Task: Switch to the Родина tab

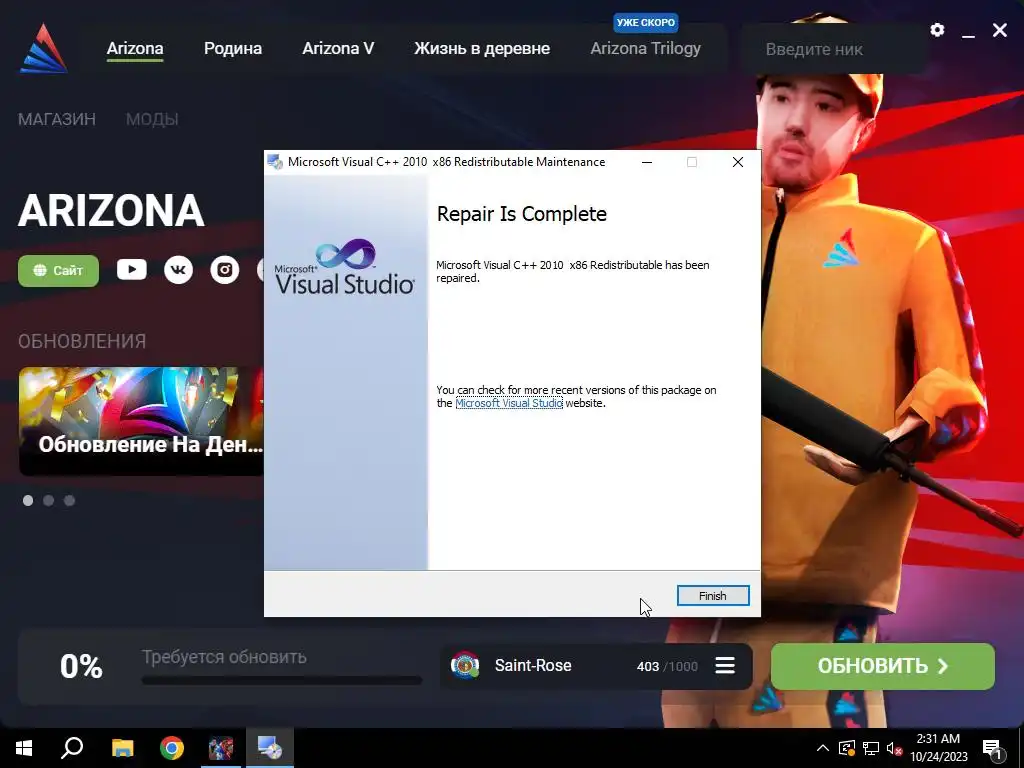Action: click(x=232, y=48)
